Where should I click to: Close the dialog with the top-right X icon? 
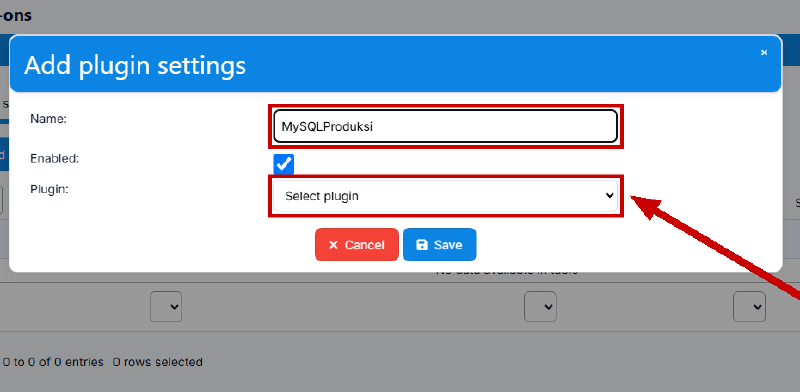[x=764, y=53]
